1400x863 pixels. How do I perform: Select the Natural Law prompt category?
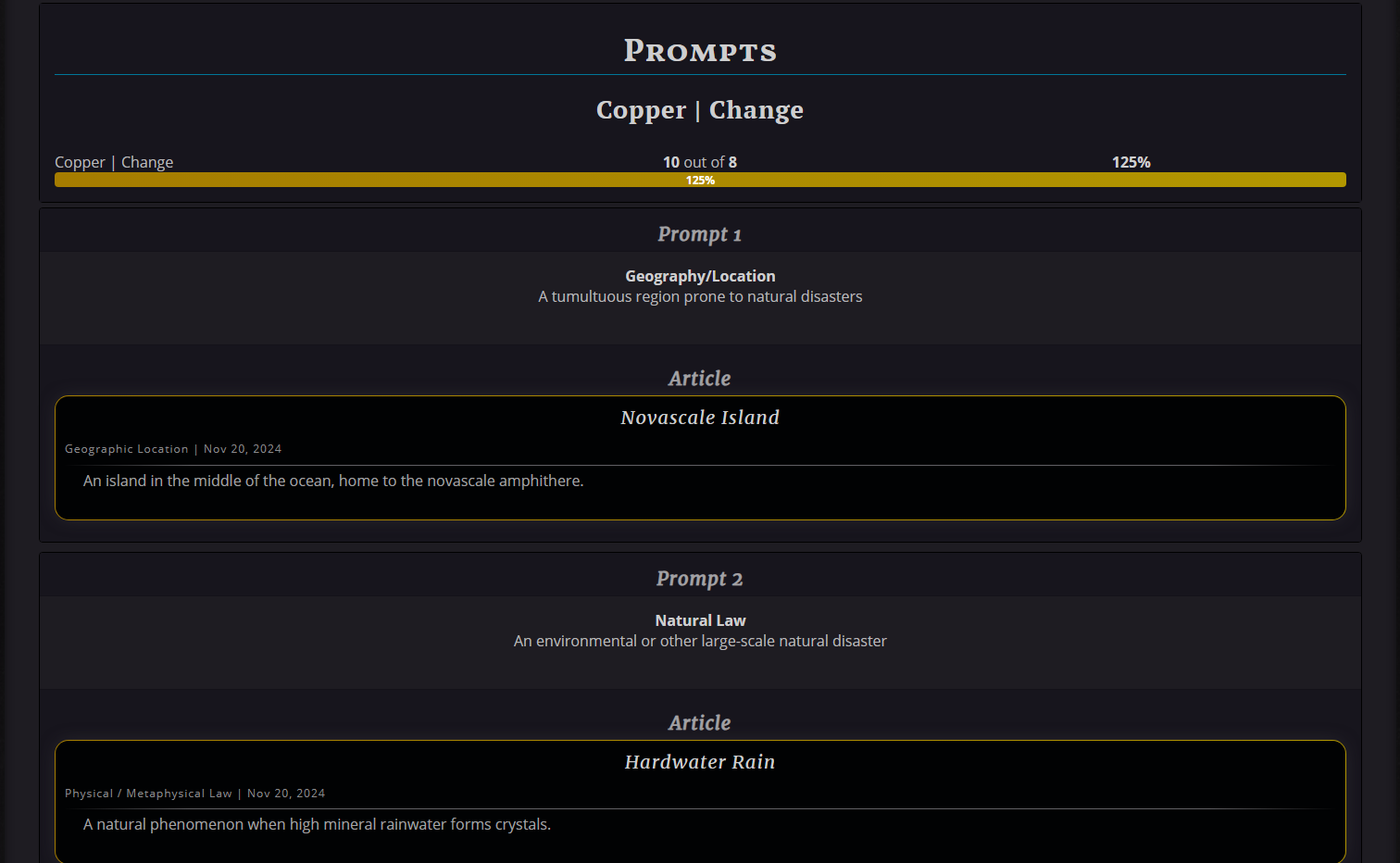point(700,620)
